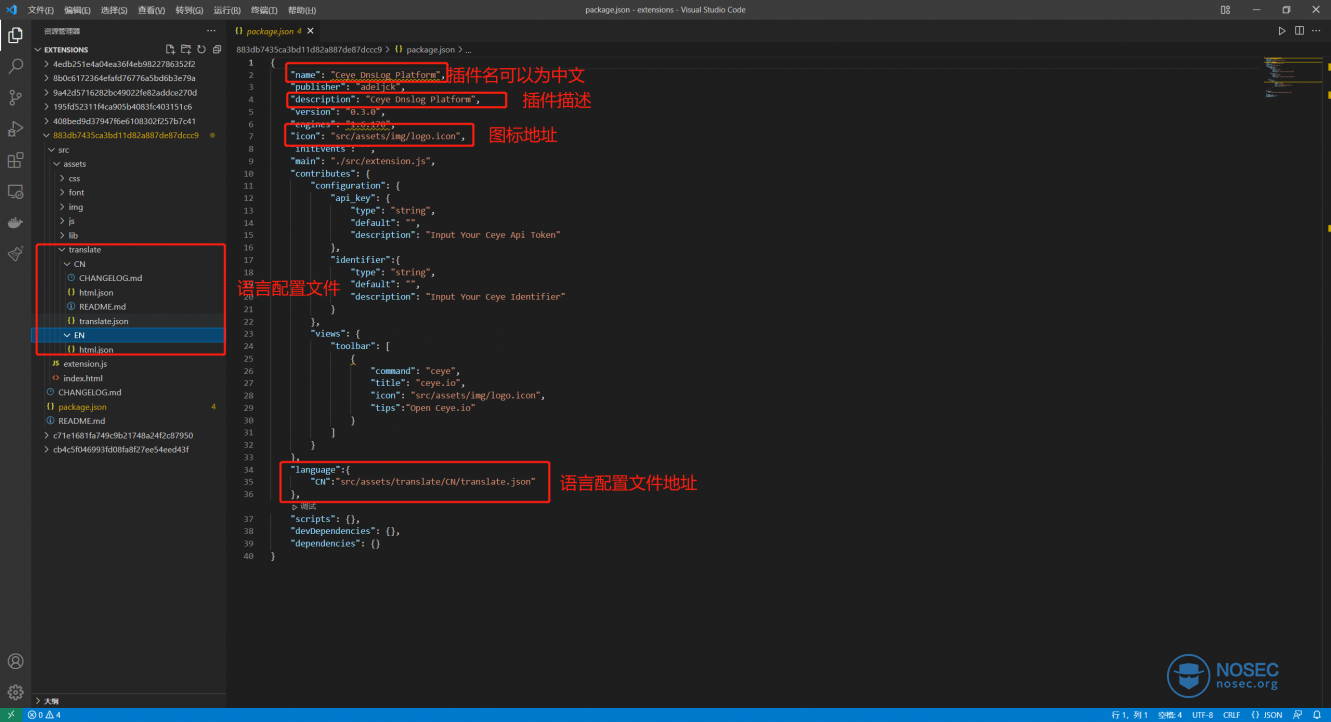Change the JSON language mode in status bar
Image resolution: width=1331 pixels, height=722 pixels.
coord(1266,715)
